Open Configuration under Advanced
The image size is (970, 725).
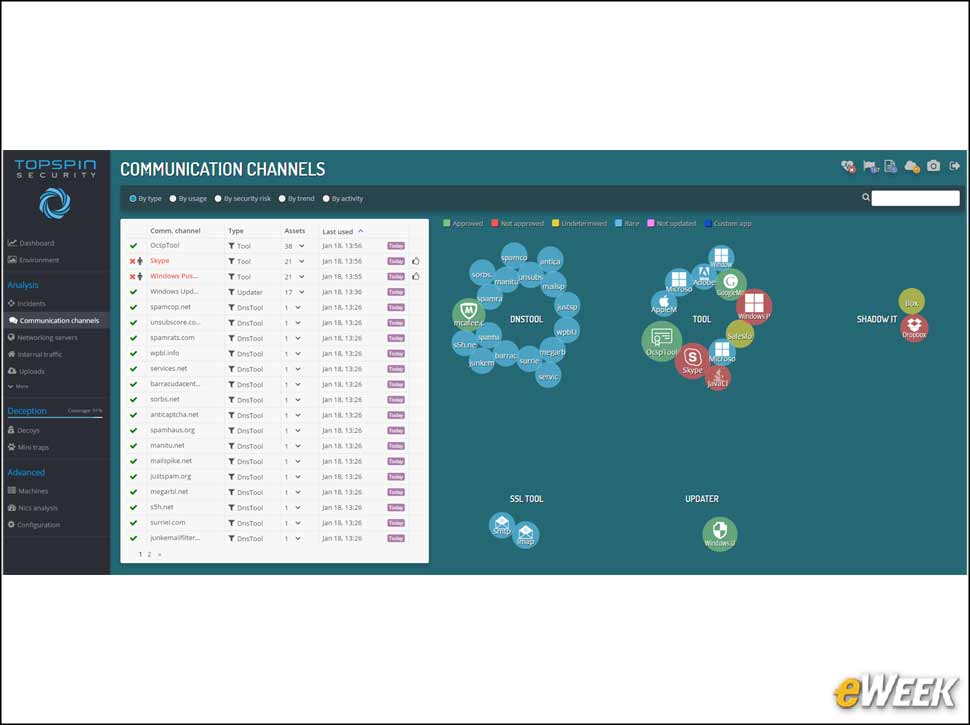(34, 525)
